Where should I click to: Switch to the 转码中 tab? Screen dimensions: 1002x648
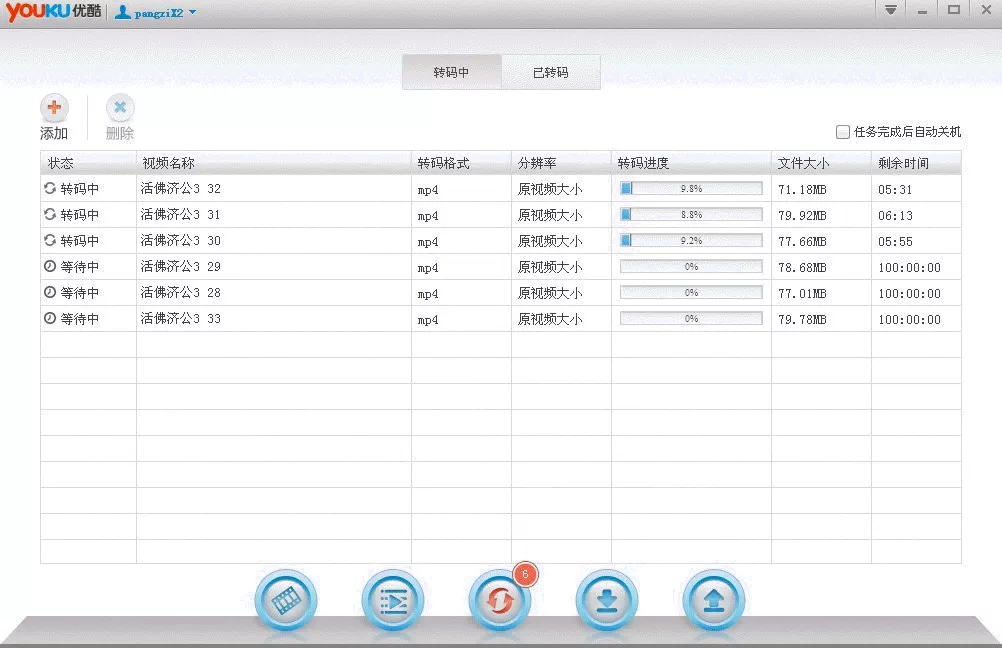coord(452,72)
